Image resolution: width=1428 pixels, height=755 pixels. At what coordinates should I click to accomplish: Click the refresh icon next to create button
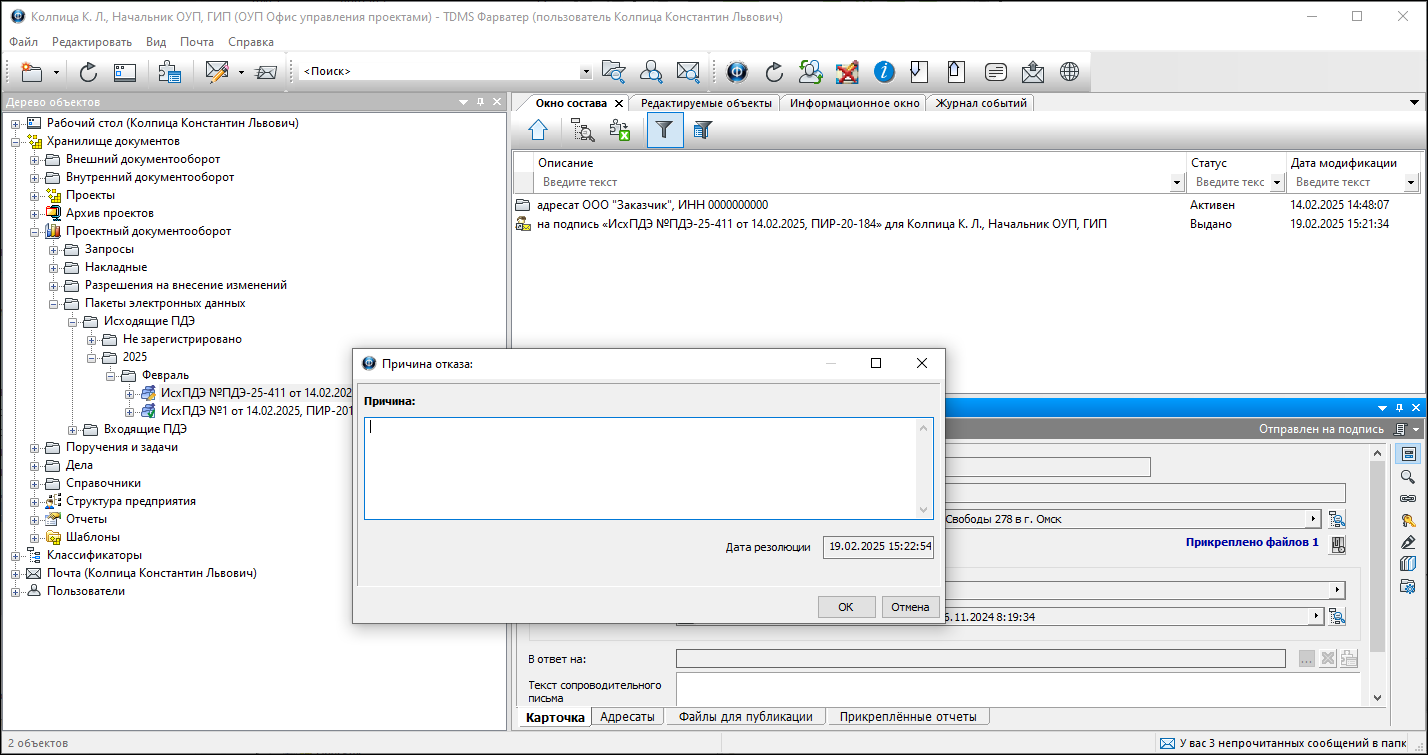pyautogui.click(x=88, y=72)
